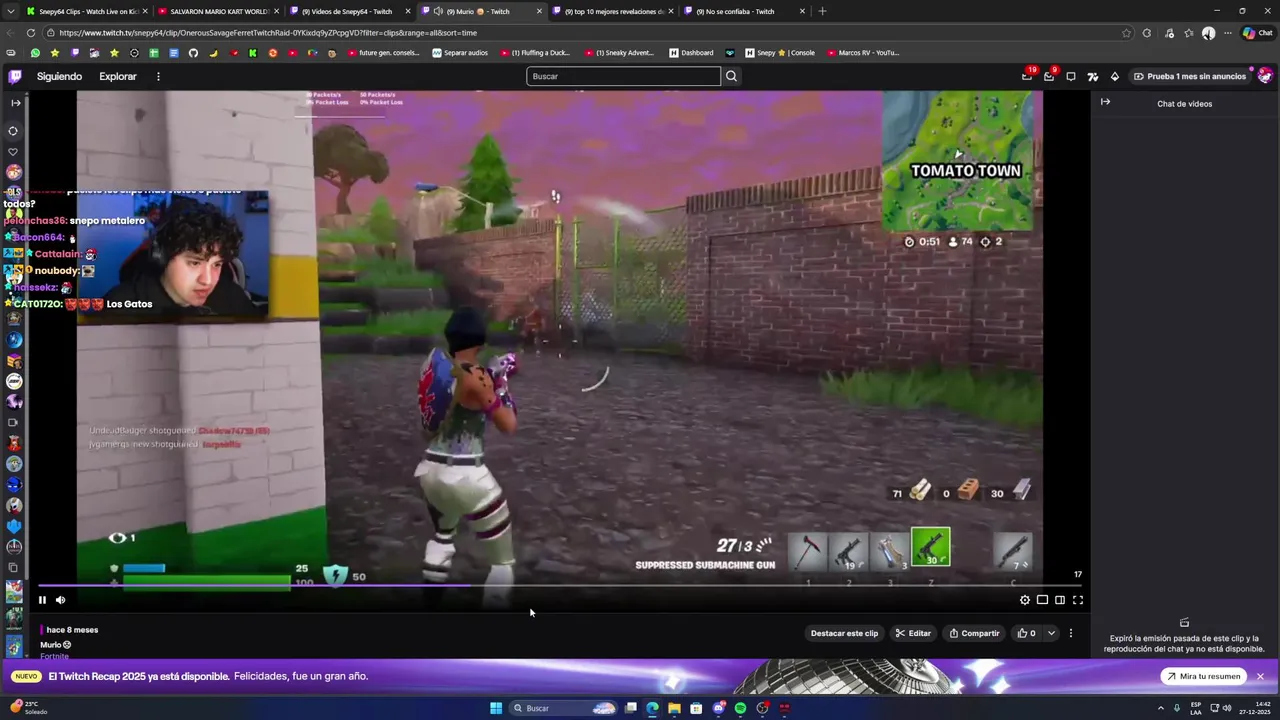Open the Copilot Chat button
Image resolution: width=1280 pixels, height=720 pixels.
point(1257,33)
